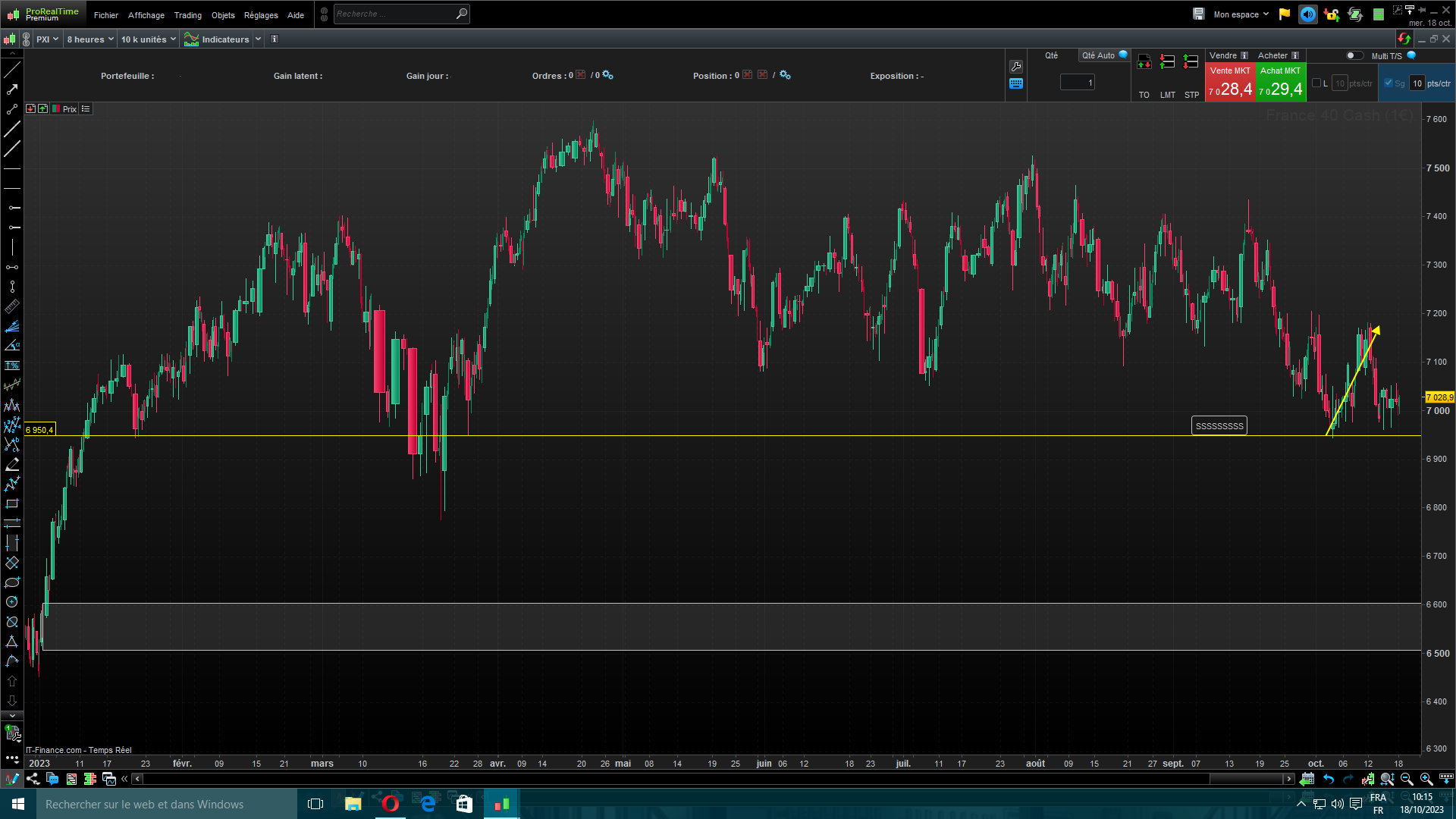Click the red Vente MKT sell button
Image resolution: width=1456 pixels, height=819 pixels.
[x=1230, y=82]
